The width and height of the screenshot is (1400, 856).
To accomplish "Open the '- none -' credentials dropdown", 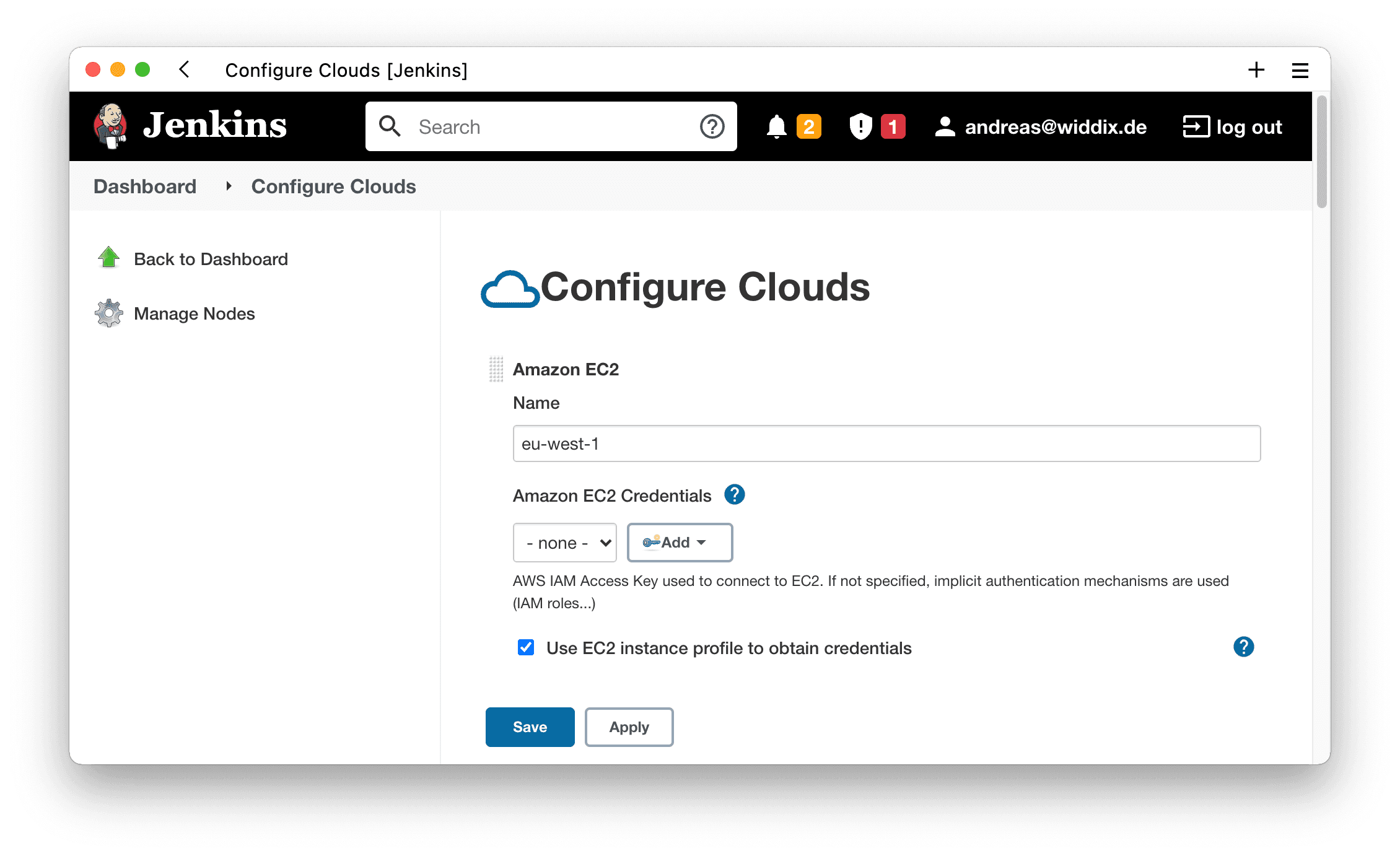I will pyautogui.click(x=564, y=543).
